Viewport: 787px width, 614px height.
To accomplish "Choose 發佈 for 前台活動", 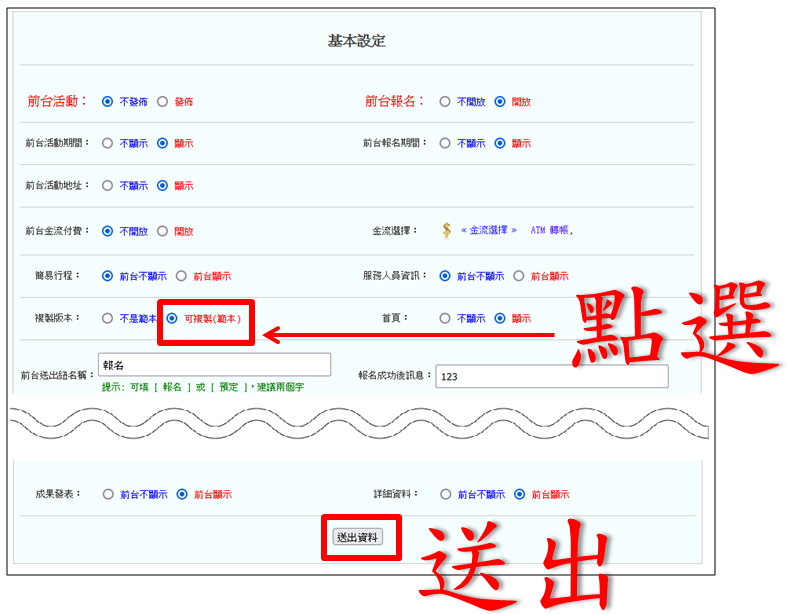I will pos(162,102).
